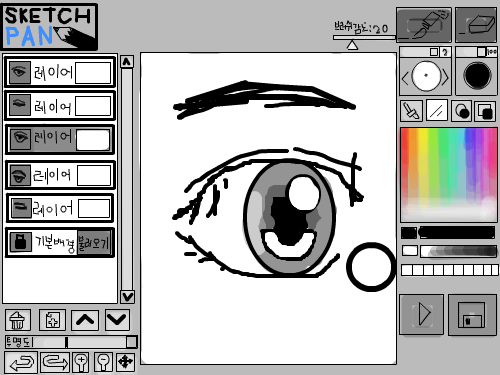
Task: Click the brush opacity slider showing 100
Action: click(x=476, y=52)
